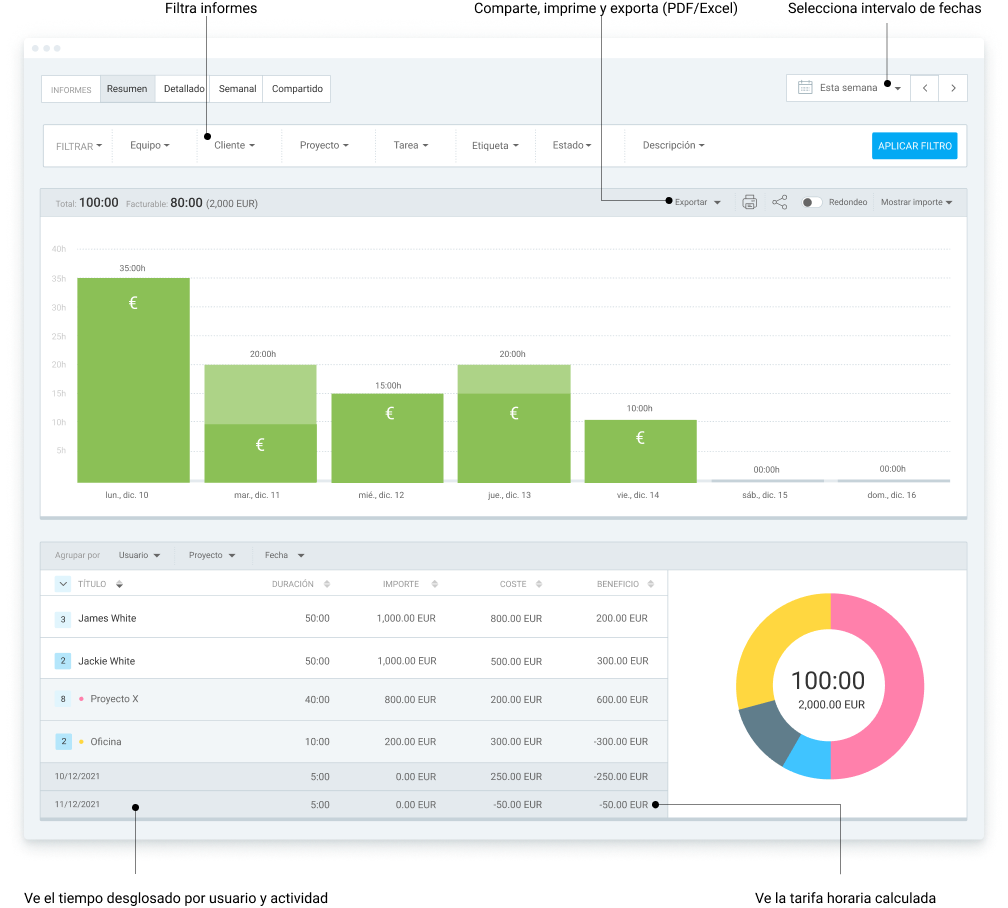1008x908 pixels.
Task: Switch to the Resumen tab
Action: tap(127, 89)
